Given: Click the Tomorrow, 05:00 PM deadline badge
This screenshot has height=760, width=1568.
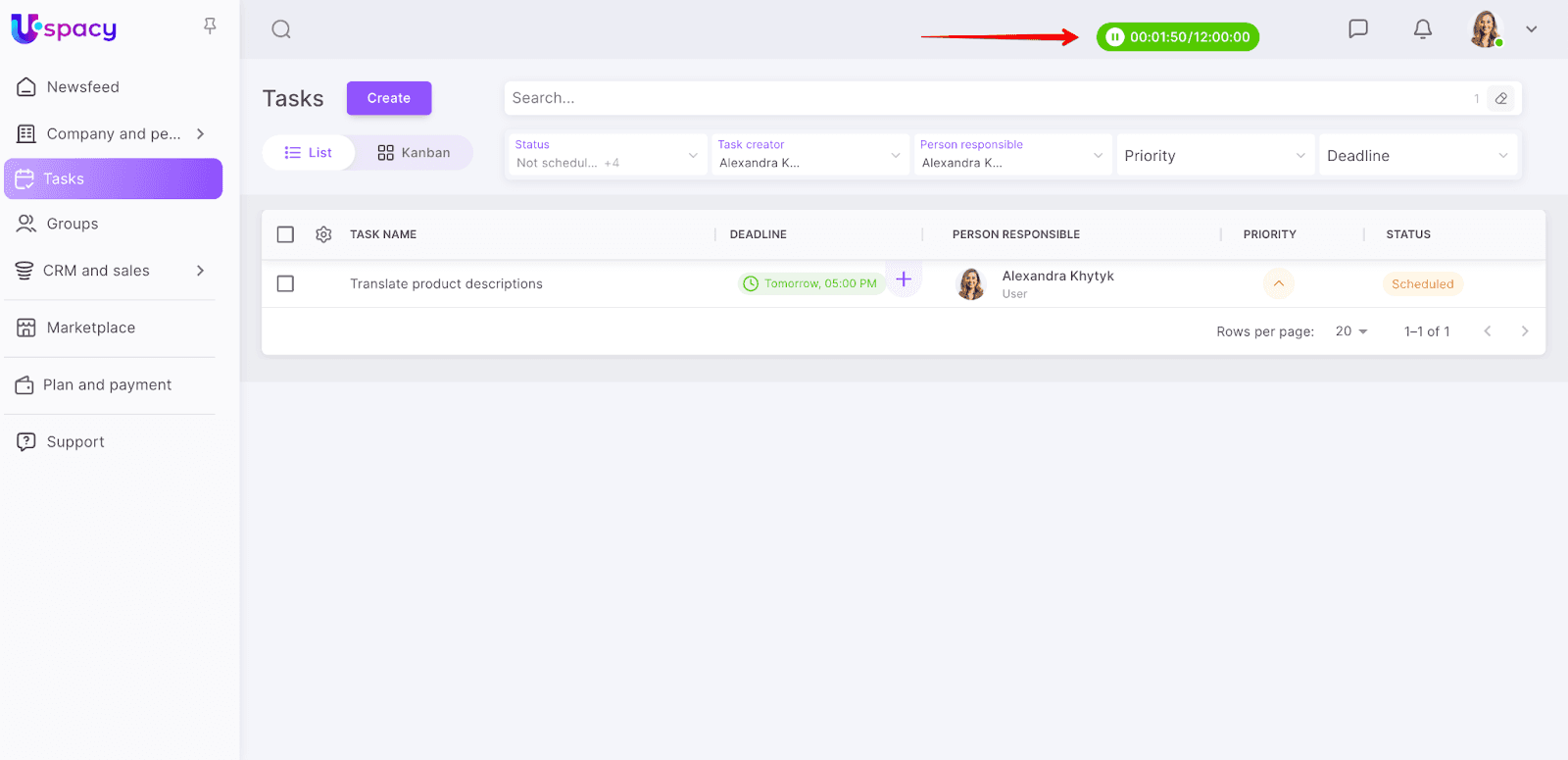Looking at the screenshot, I should tap(811, 283).
